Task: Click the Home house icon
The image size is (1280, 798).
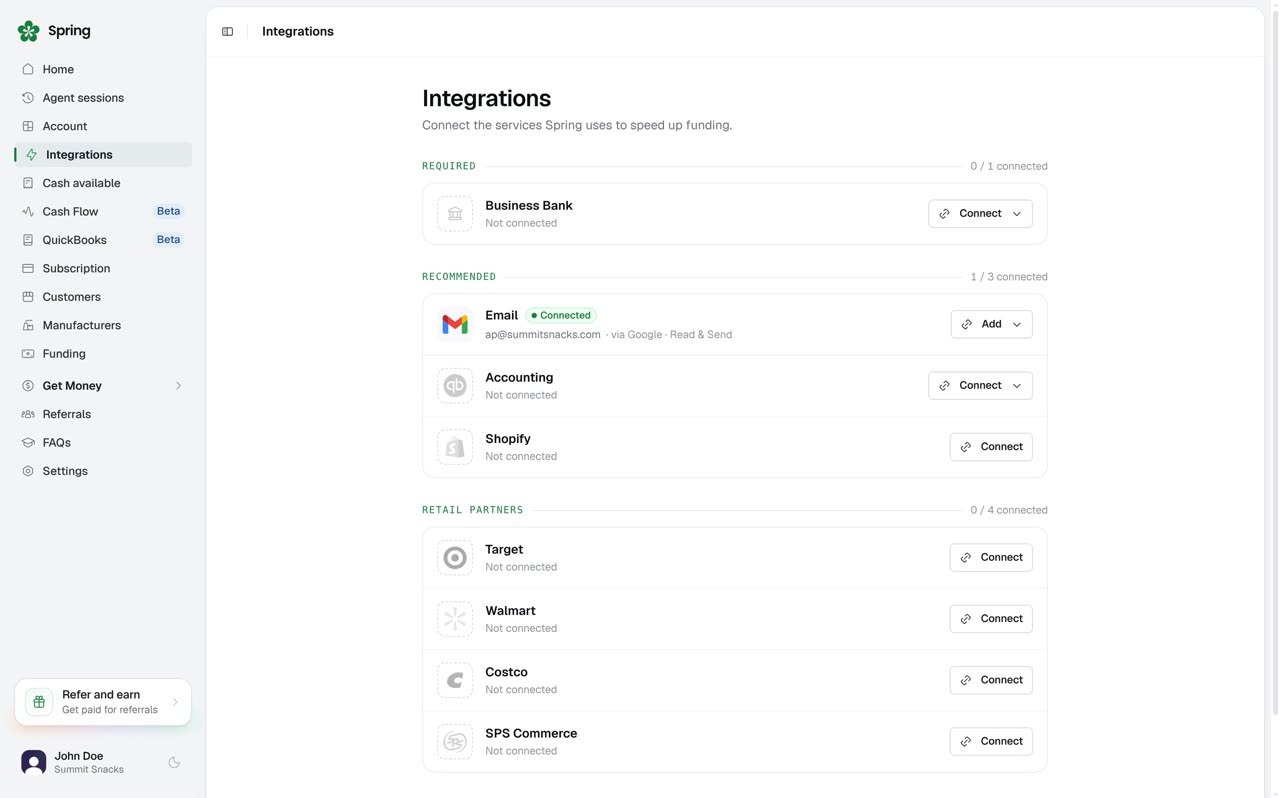Action: point(28,70)
